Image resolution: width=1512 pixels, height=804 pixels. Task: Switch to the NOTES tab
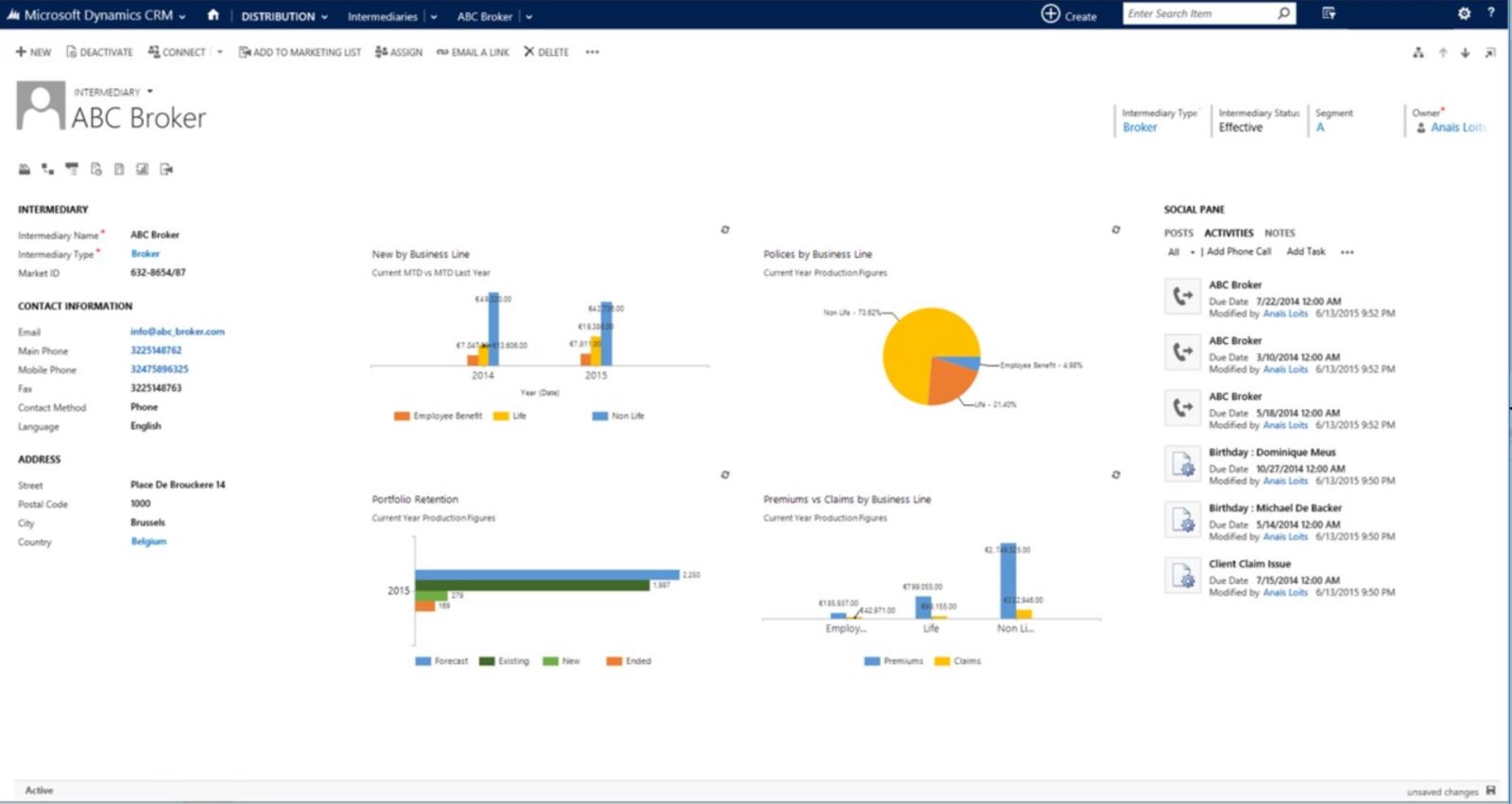pos(1280,233)
